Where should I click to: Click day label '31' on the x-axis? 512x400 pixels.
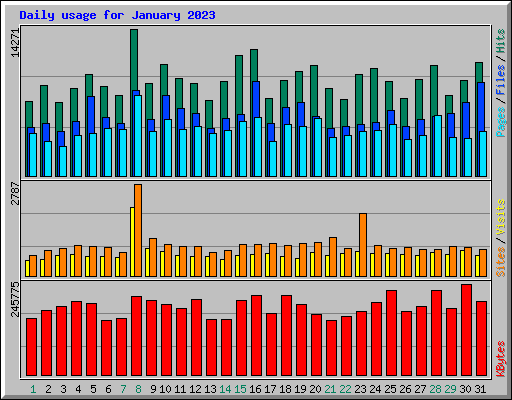click(480, 389)
